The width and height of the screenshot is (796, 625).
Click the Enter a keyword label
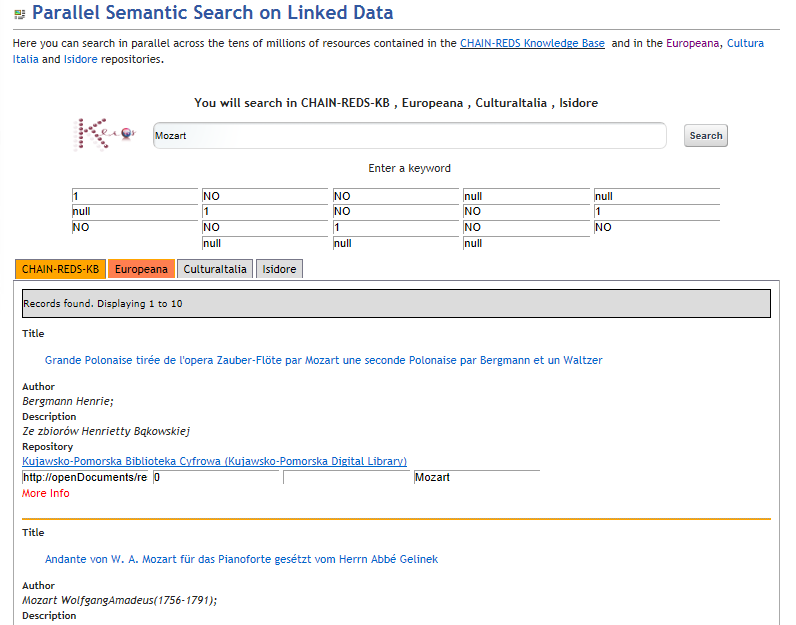click(409, 168)
